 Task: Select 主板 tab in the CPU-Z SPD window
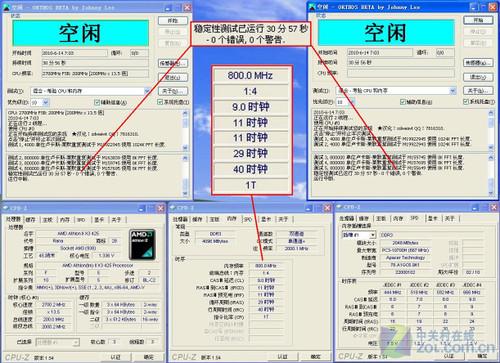click(381, 219)
